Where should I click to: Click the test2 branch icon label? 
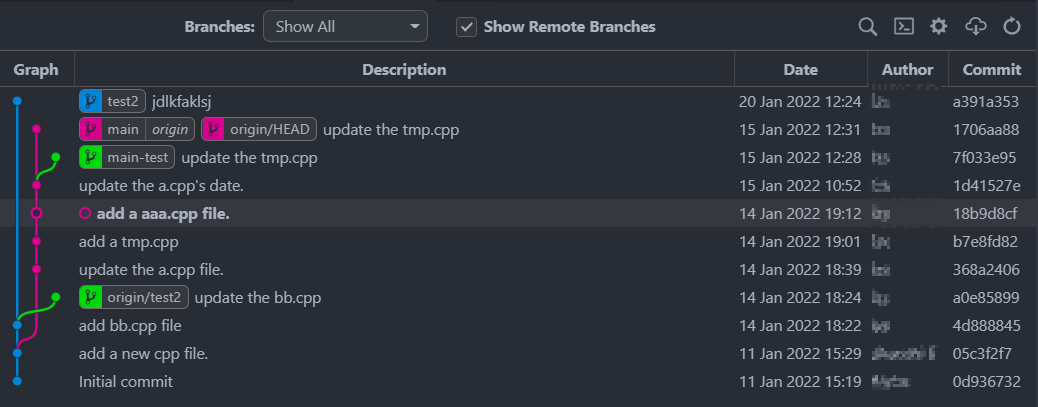pos(90,101)
